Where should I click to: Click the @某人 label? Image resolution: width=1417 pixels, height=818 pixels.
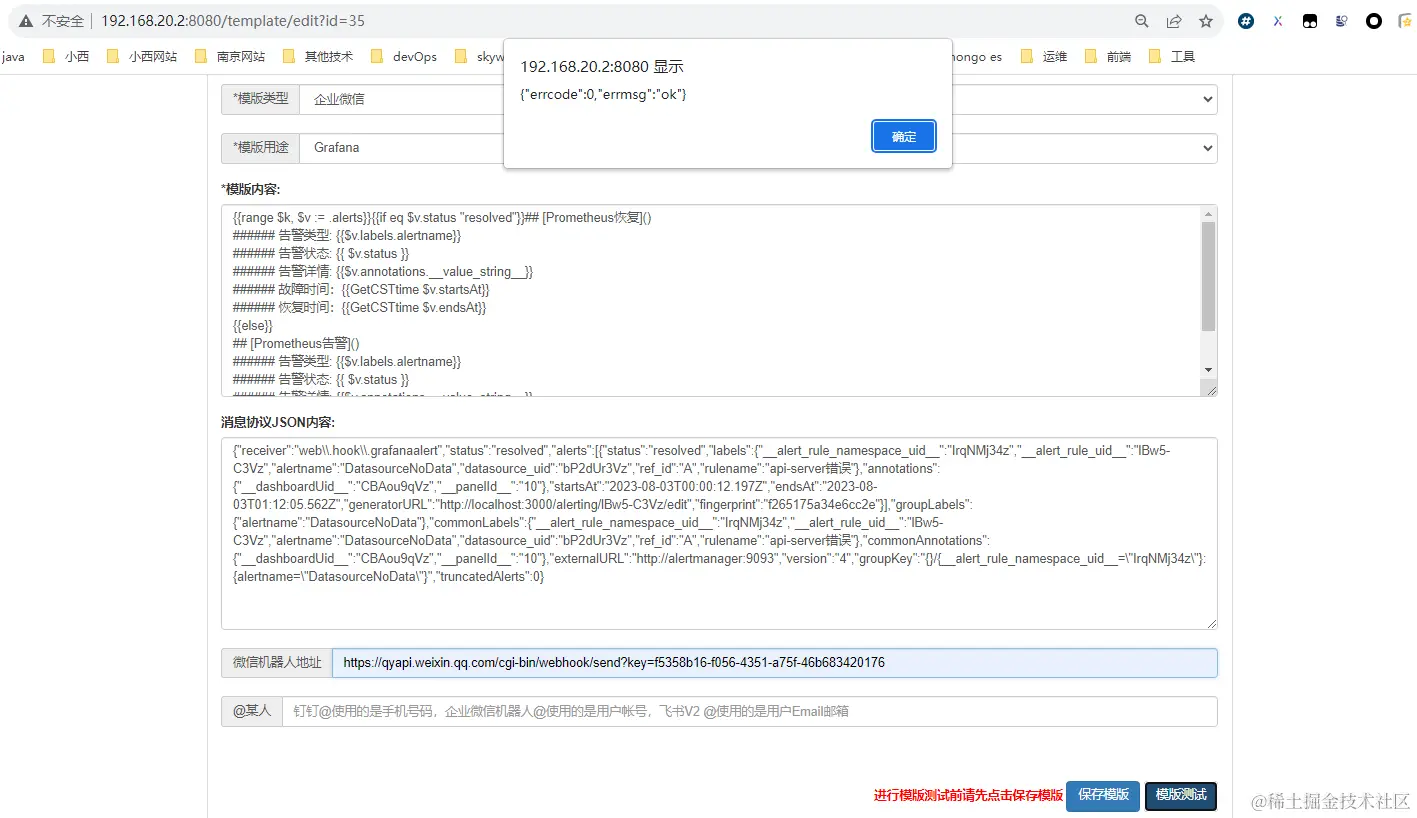(252, 711)
